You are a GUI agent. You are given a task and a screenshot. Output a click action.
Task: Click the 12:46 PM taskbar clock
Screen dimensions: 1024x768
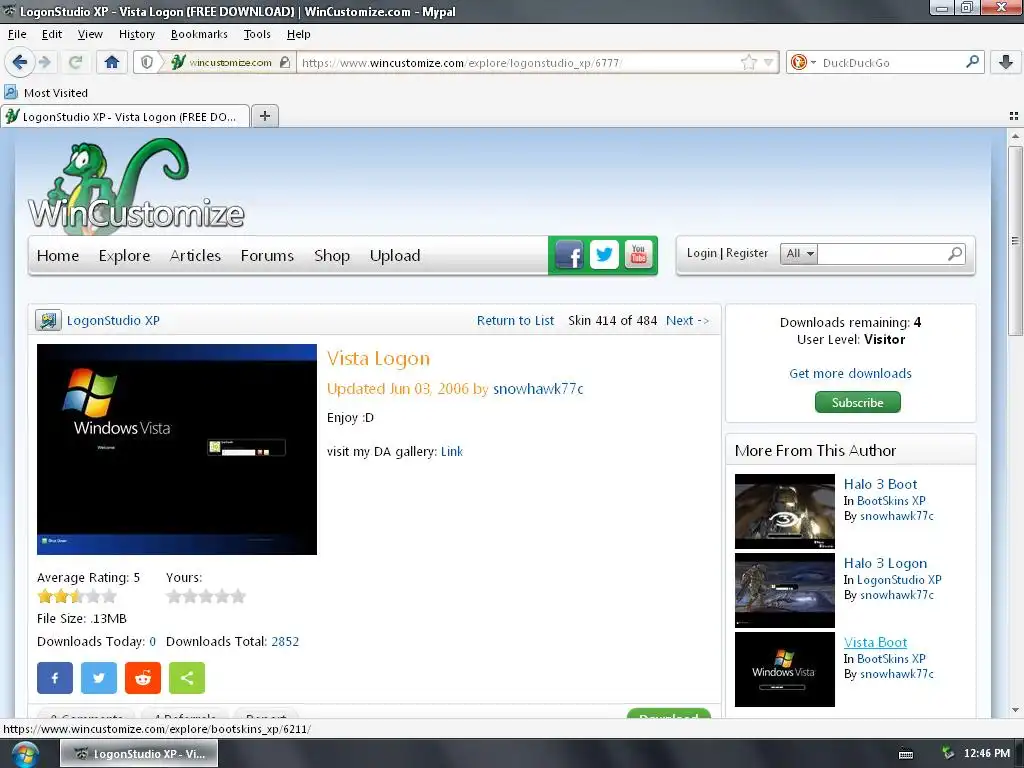987,754
